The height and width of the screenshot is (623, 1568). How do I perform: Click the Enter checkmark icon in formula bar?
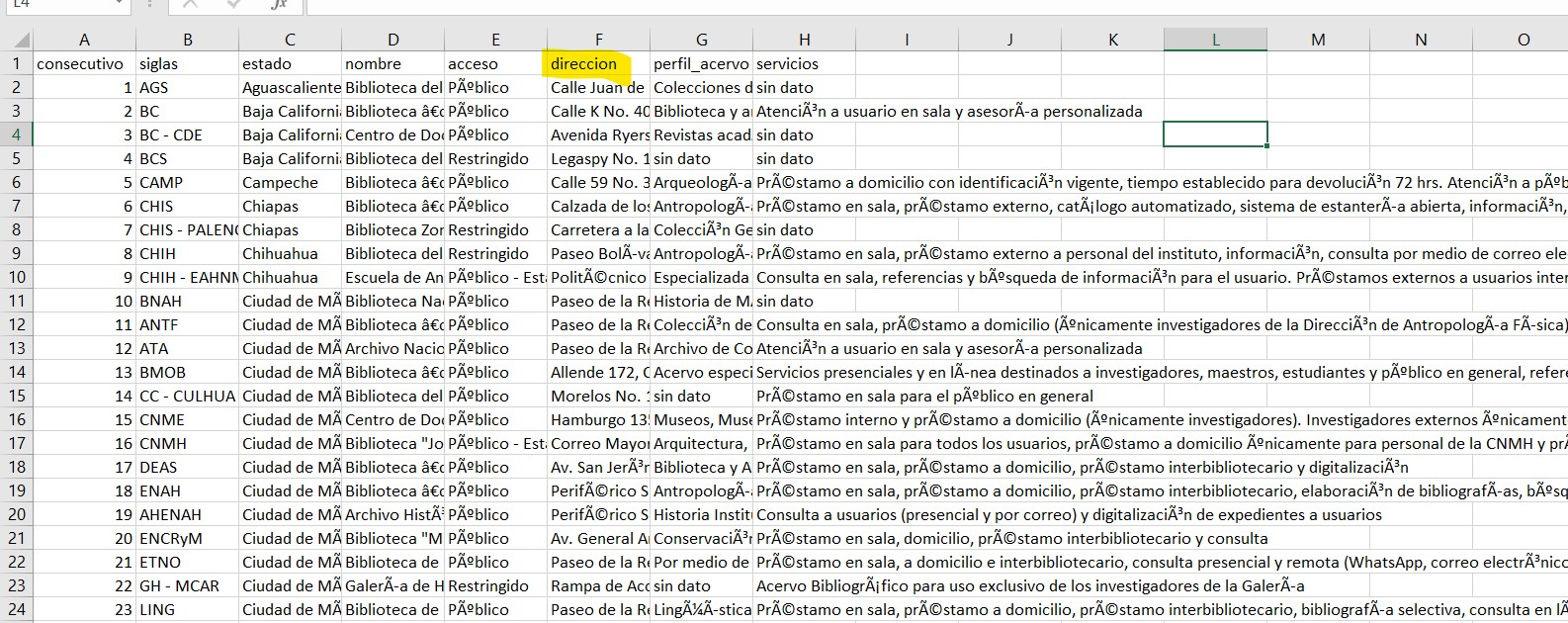coord(234,5)
